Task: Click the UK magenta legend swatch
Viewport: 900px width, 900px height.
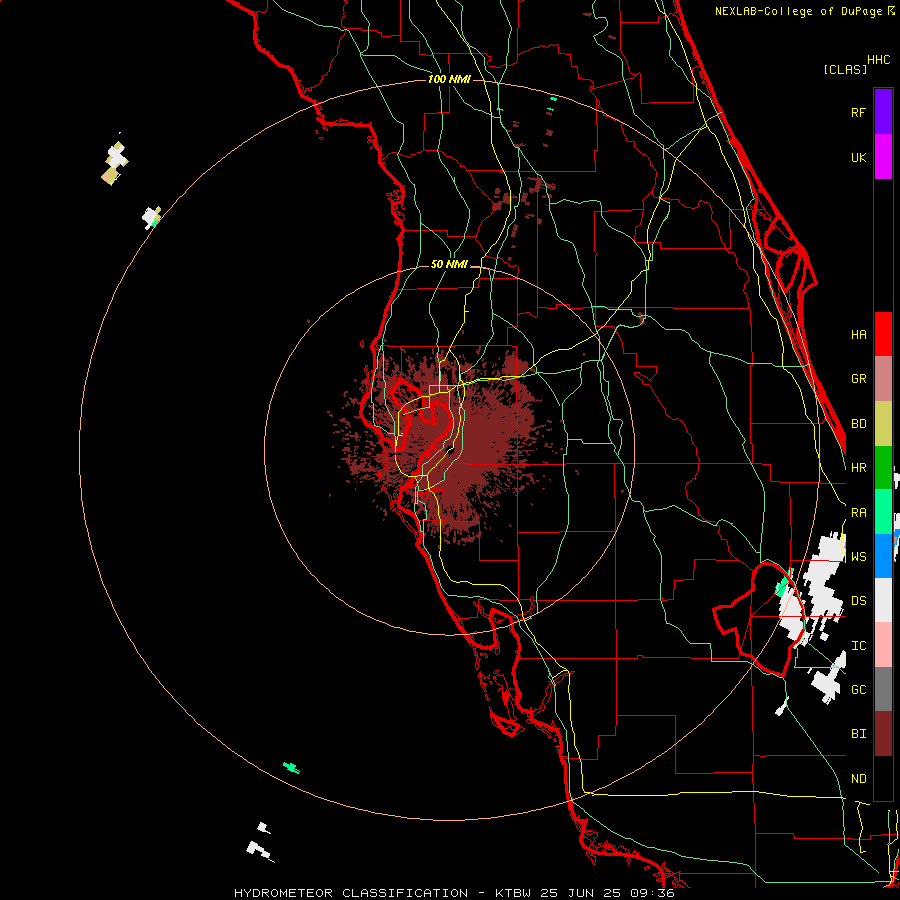Action: [x=883, y=157]
